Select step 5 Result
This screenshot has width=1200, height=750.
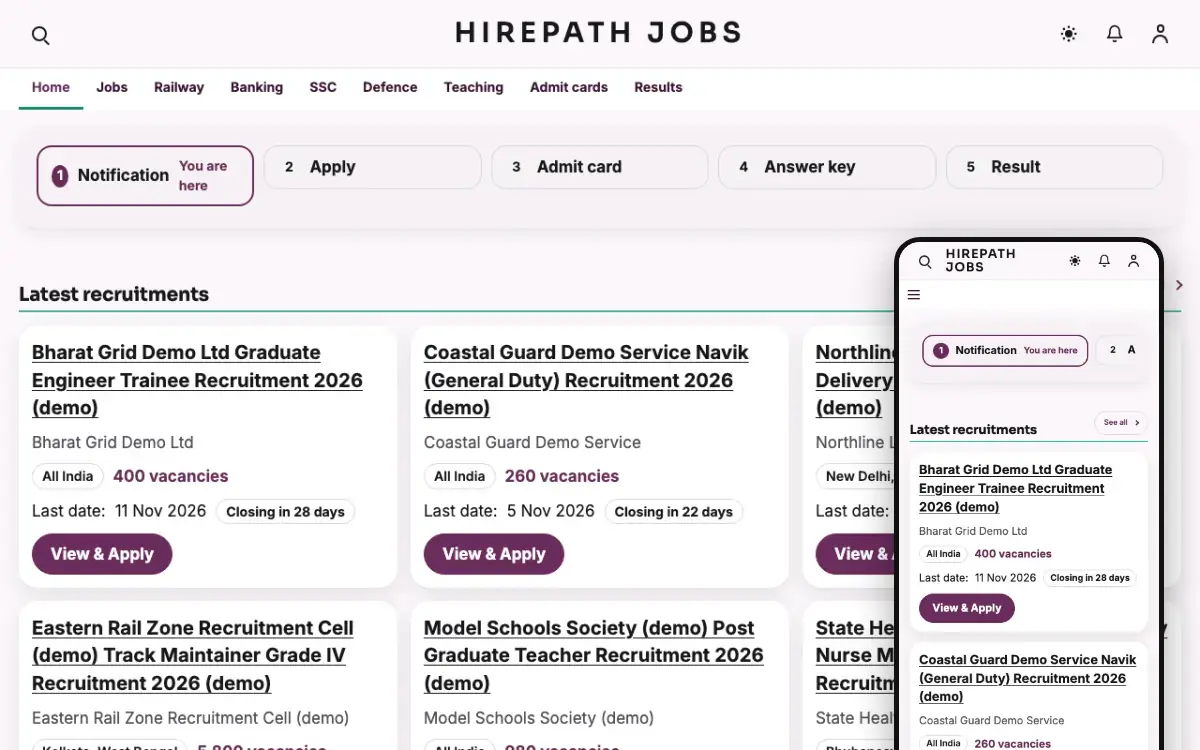click(x=1054, y=167)
